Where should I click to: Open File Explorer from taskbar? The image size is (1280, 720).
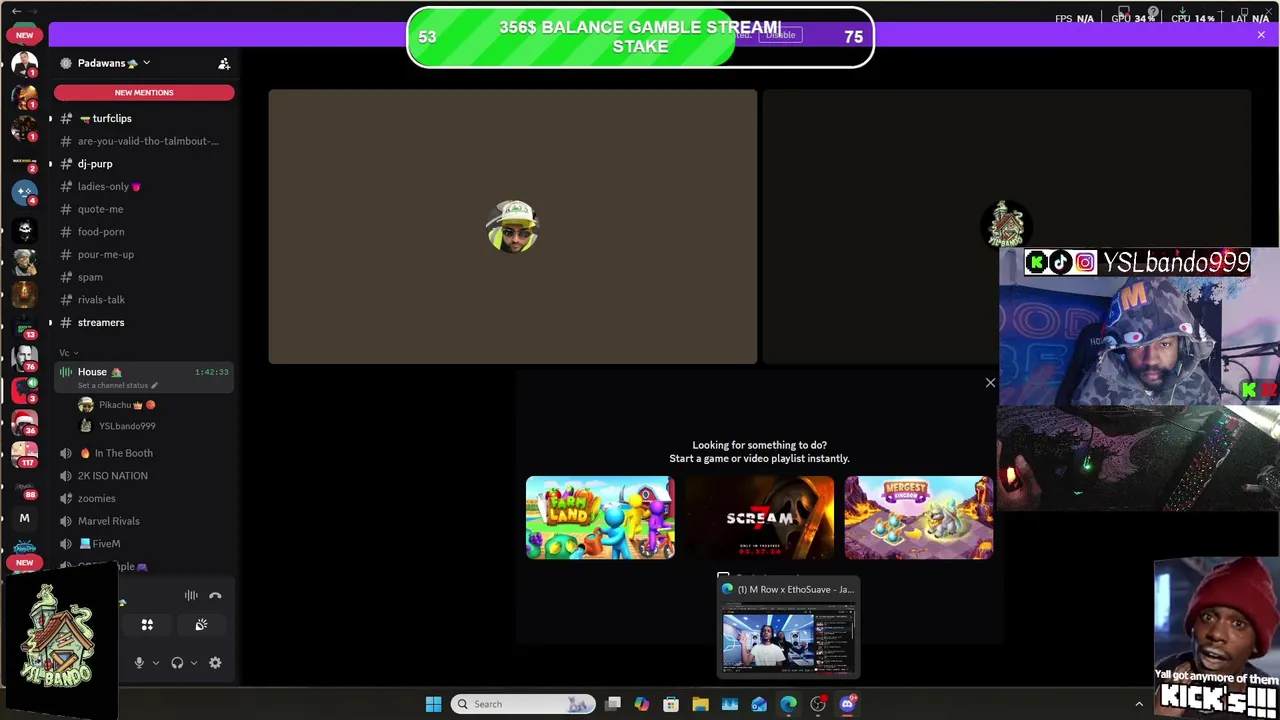700,704
